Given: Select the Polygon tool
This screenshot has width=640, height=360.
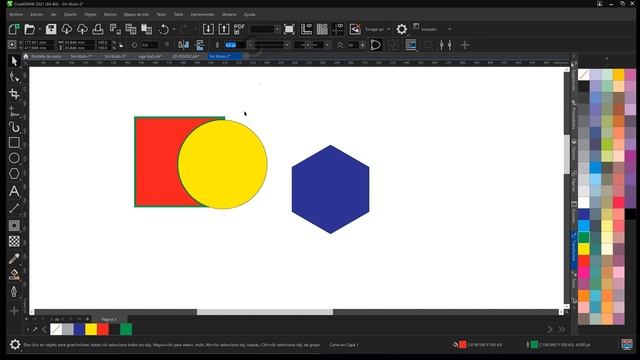Looking at the screenshot, I should 14,174.
